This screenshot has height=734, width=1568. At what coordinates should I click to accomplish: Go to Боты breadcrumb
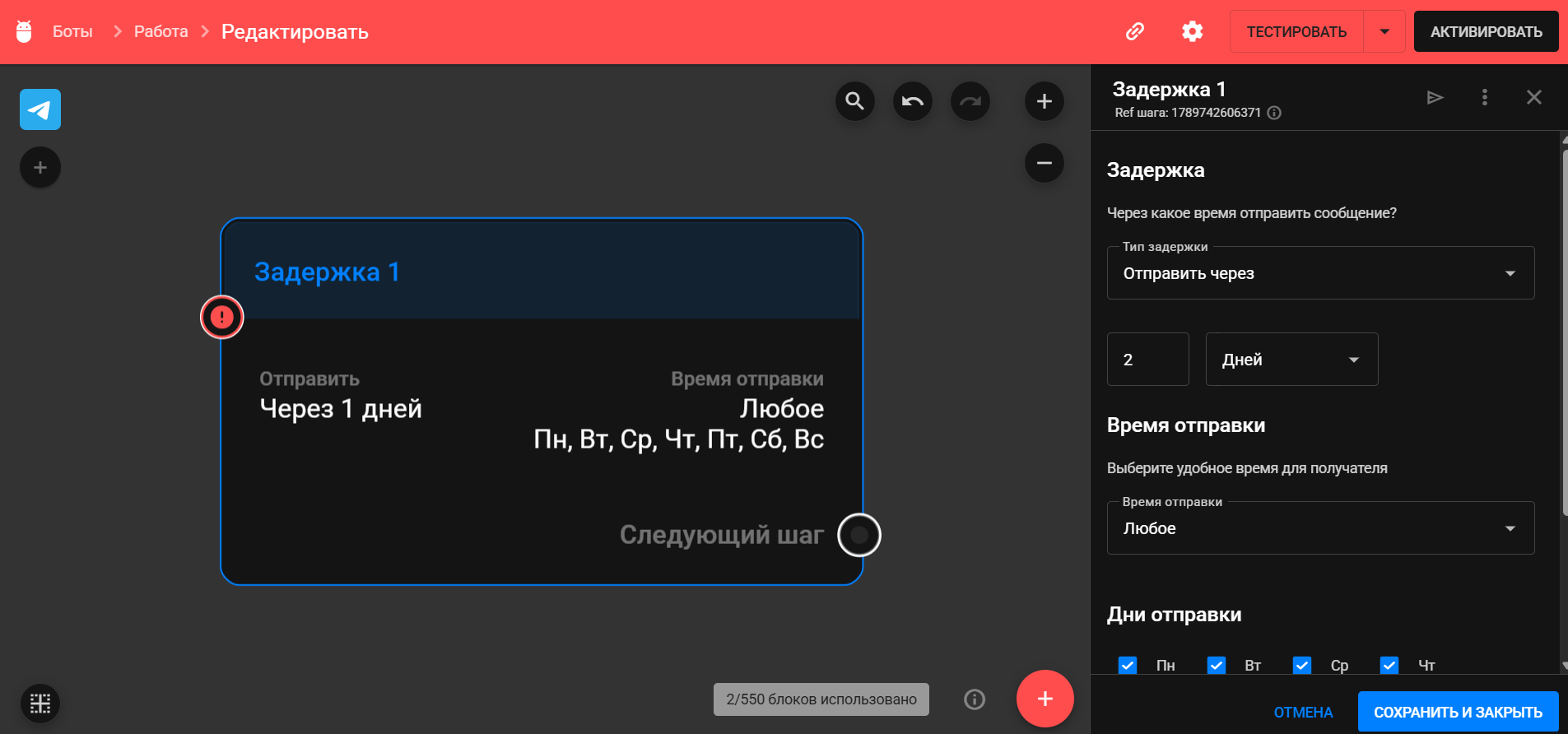(x=72, y=31)
